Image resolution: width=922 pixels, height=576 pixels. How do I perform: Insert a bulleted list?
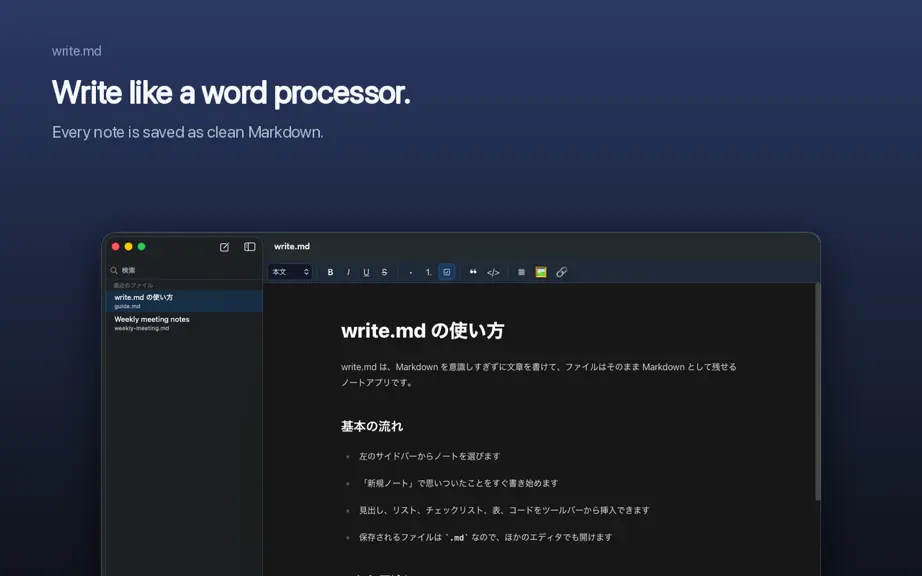pos(410,272)
